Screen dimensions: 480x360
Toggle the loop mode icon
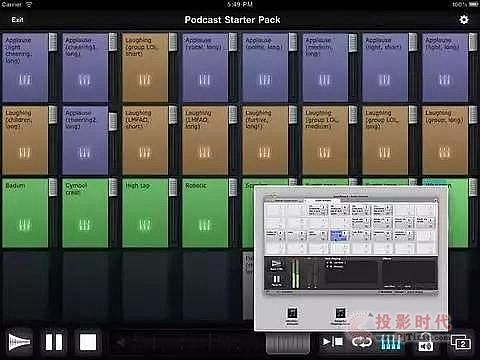click(x=362, y=342)
